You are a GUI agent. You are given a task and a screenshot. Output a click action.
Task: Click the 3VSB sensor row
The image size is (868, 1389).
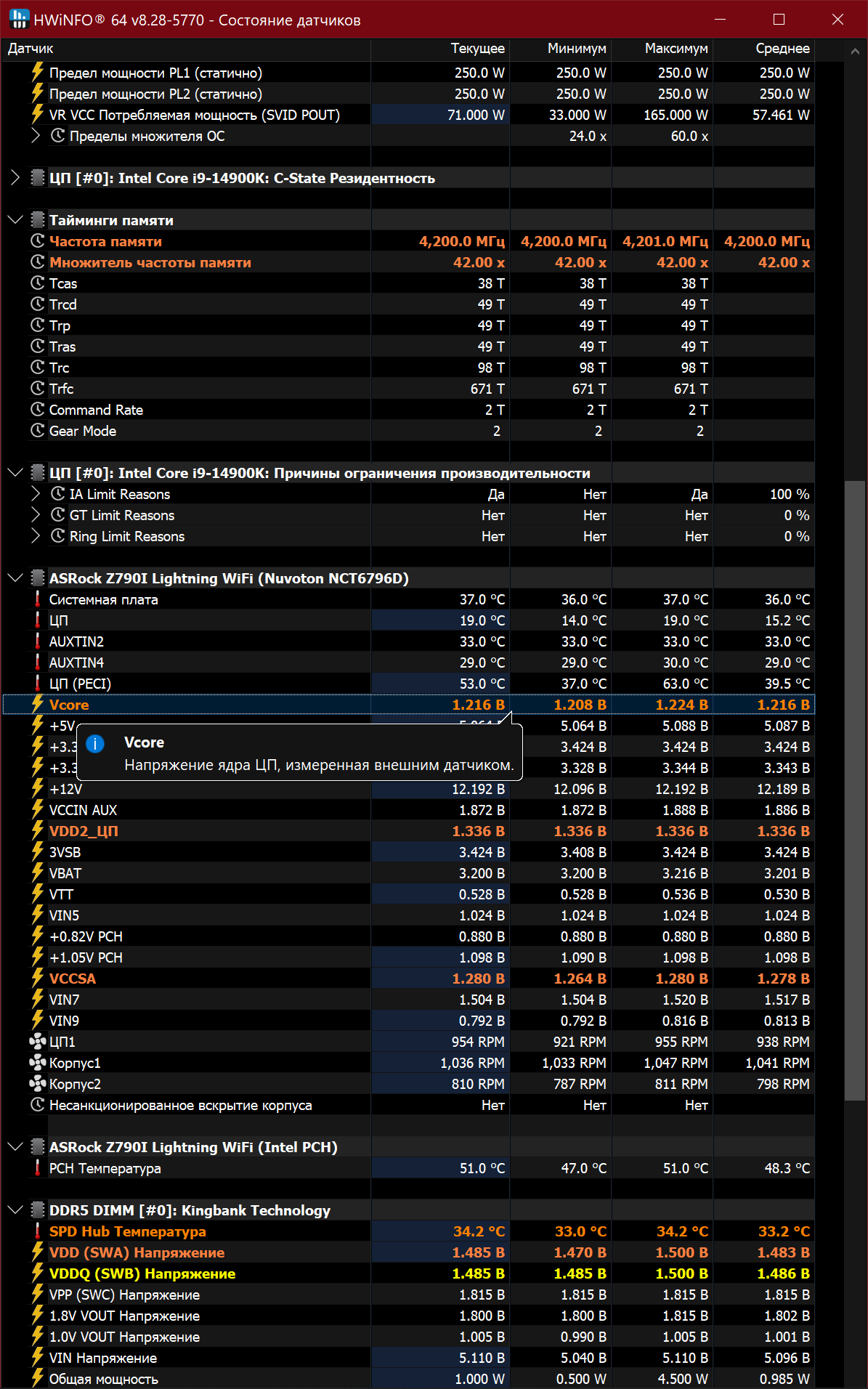click(x=408, y=852)
